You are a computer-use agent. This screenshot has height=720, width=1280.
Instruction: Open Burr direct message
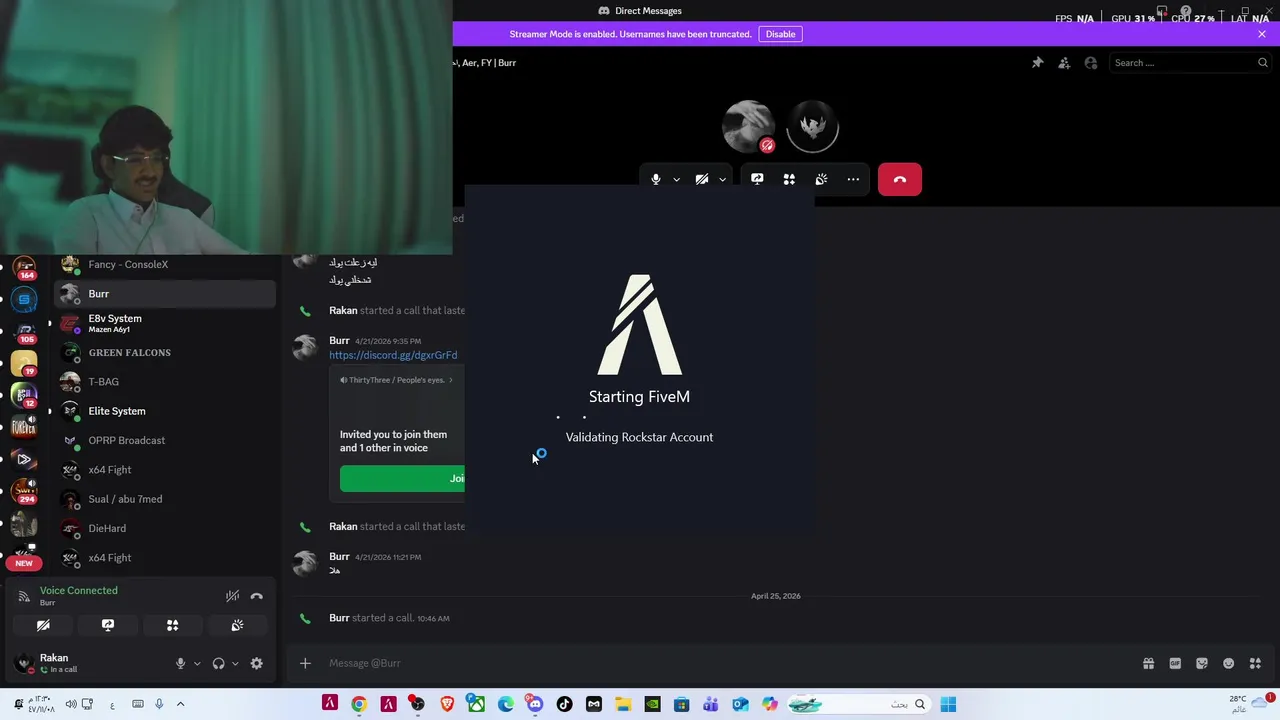click(165, 294)
